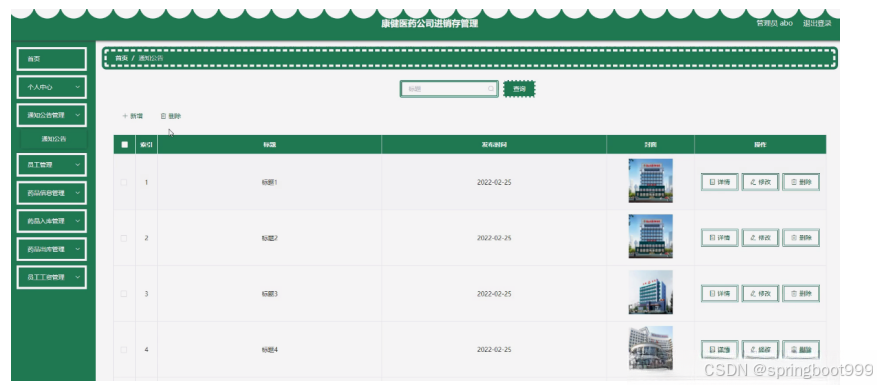Click the 操作 column header
The width and height of the screenshot is (877, 385).
[760, 144]
